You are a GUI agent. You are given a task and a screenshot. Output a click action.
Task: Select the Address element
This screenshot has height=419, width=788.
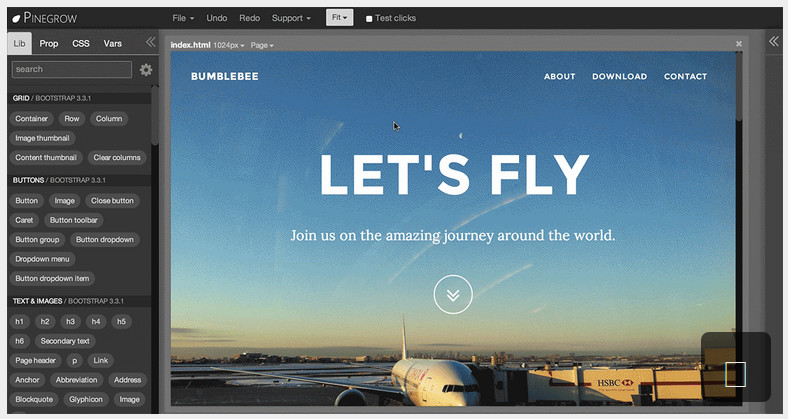click(x=127, y=380)
